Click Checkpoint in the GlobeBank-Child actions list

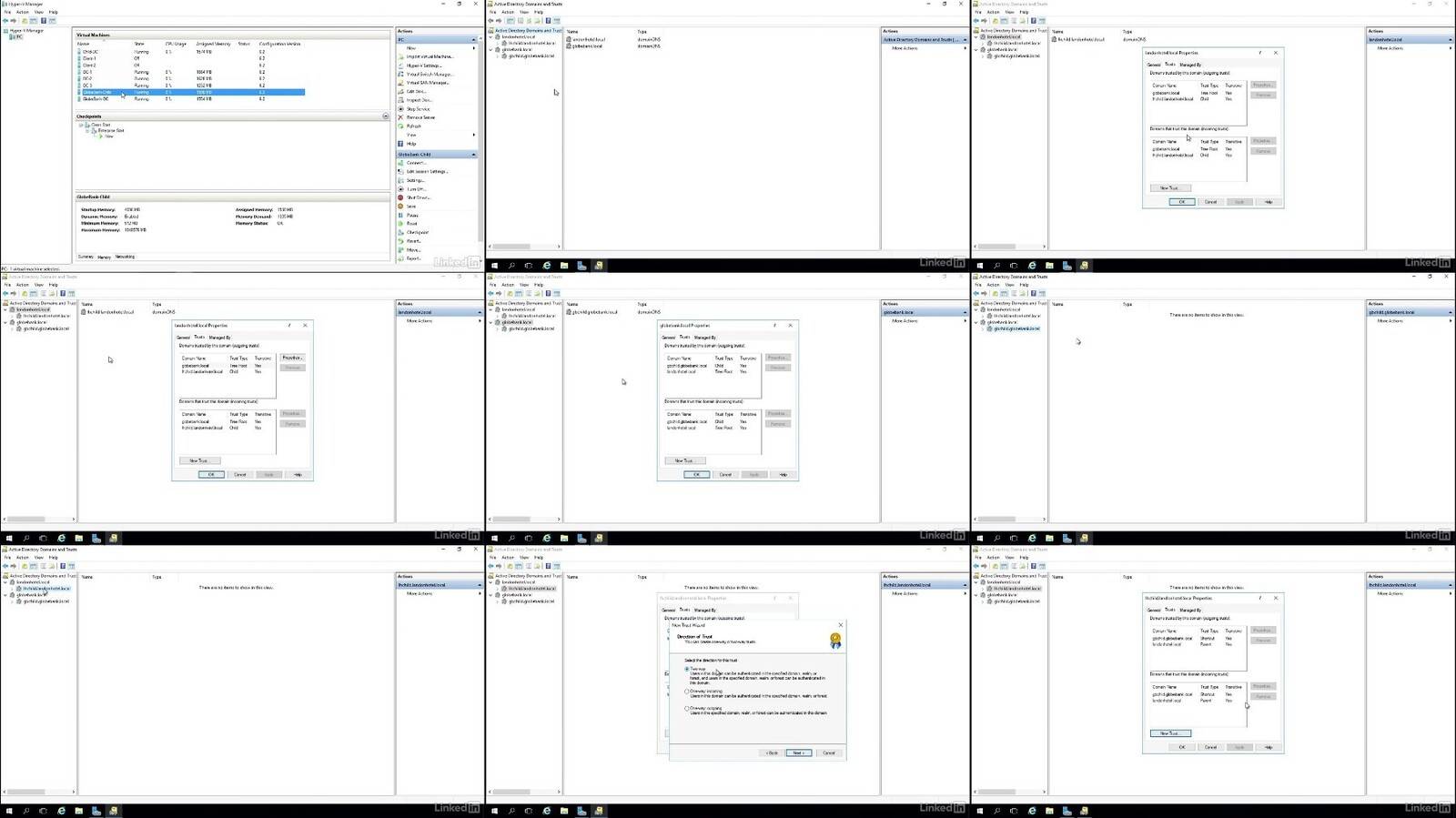coord(418,232)
